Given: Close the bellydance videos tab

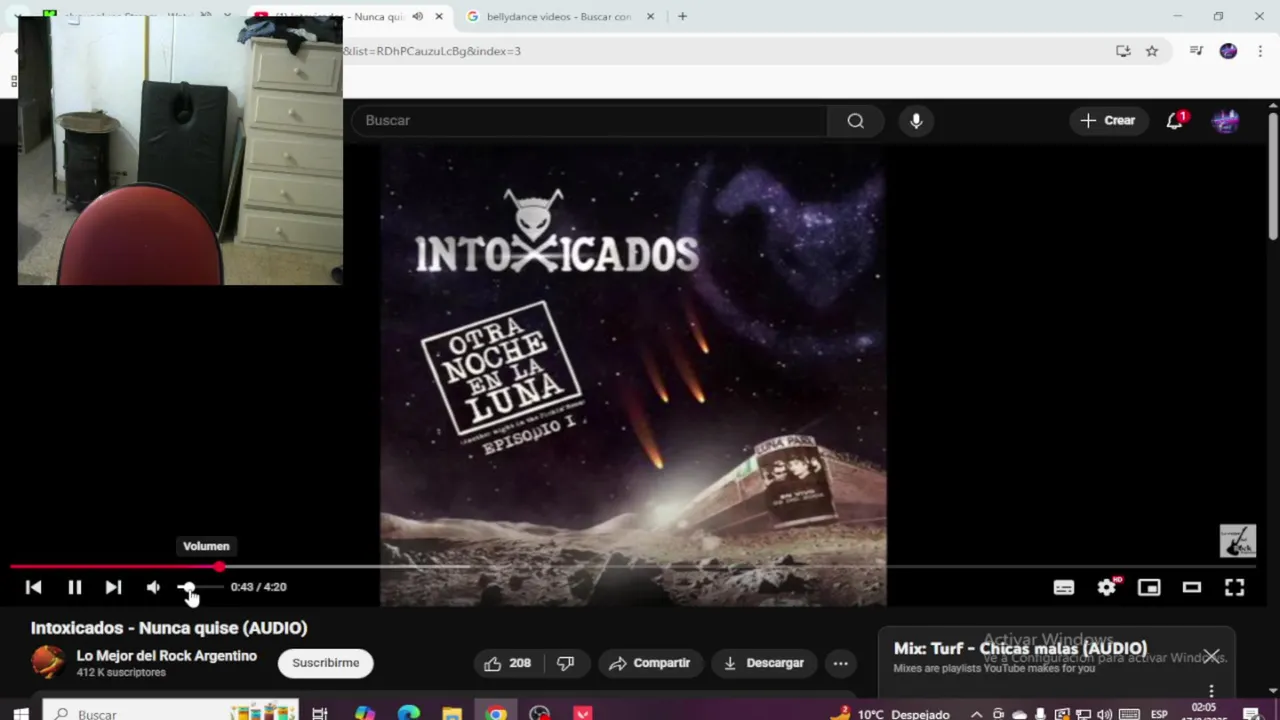Looking at the screenshot, I should [650, 16].
